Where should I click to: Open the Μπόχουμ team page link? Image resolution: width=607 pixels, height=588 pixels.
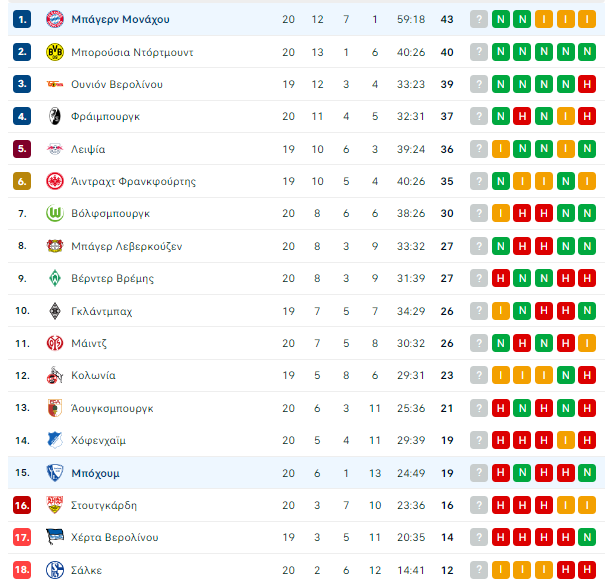point(95,473)
